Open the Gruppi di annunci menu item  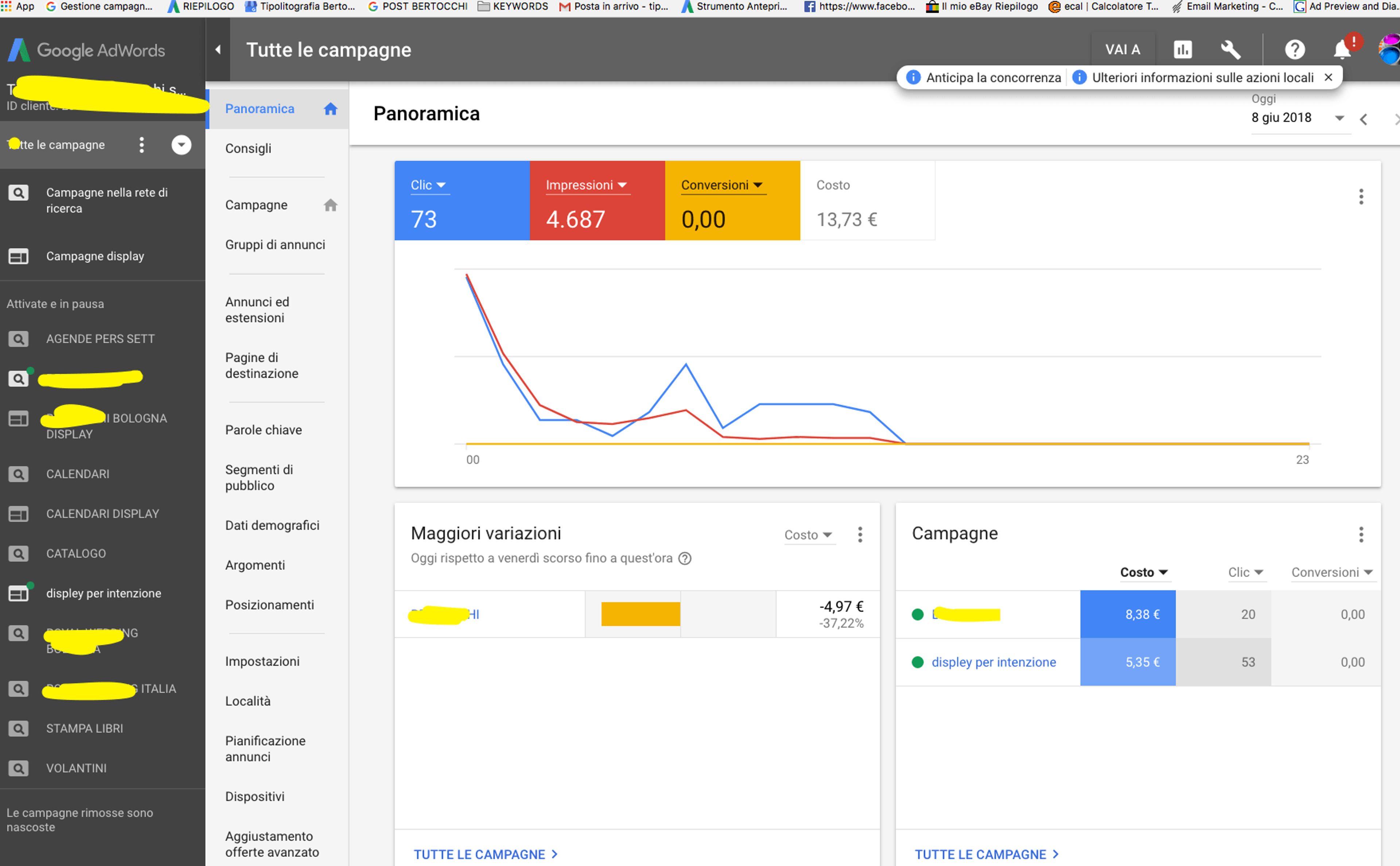[275, 245]
